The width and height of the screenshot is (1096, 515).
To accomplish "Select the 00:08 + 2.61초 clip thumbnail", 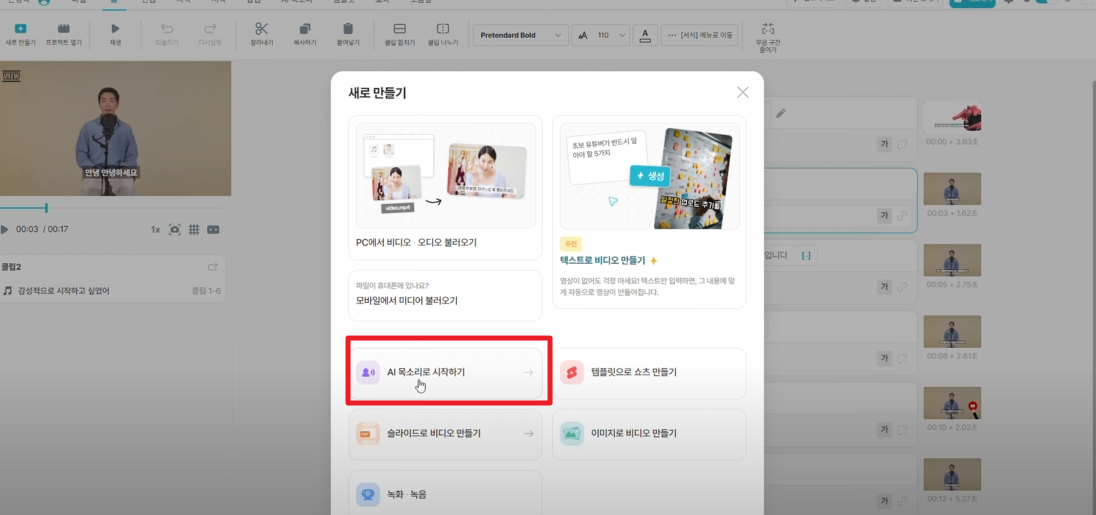I will point(952,331).
